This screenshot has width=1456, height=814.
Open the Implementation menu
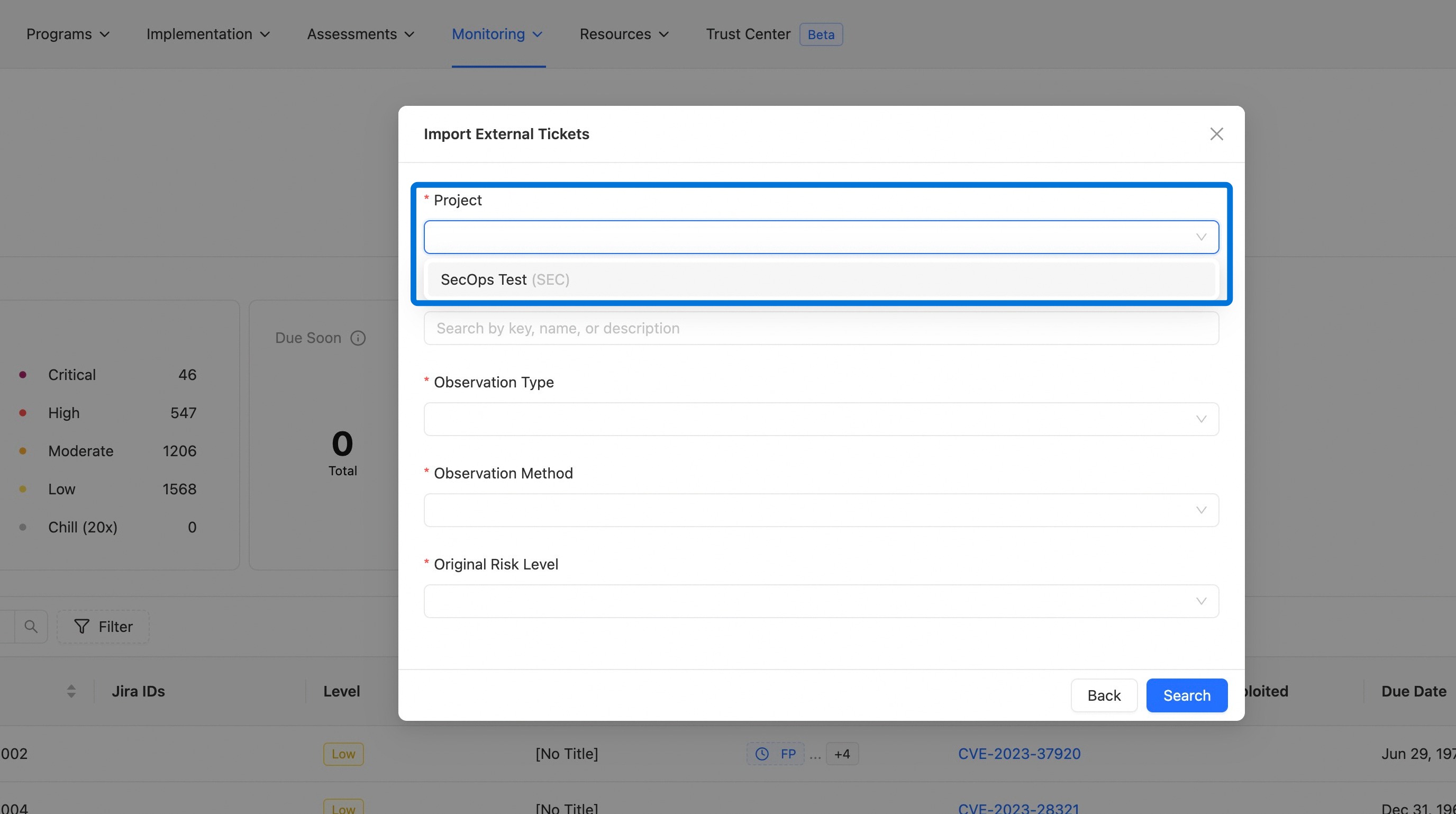point(208,34)
